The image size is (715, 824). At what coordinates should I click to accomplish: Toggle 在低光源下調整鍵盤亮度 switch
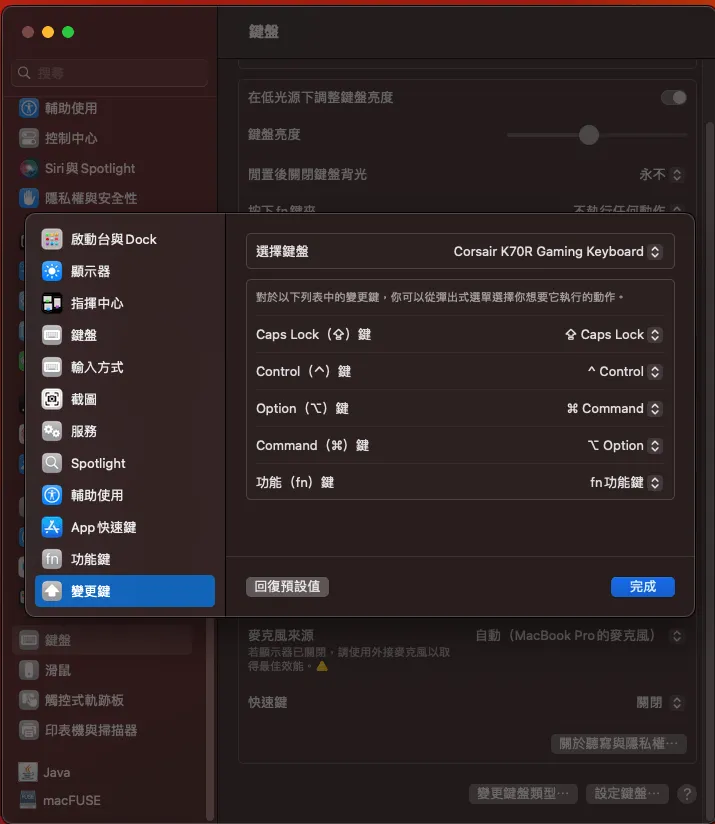(x=674, y=98)
